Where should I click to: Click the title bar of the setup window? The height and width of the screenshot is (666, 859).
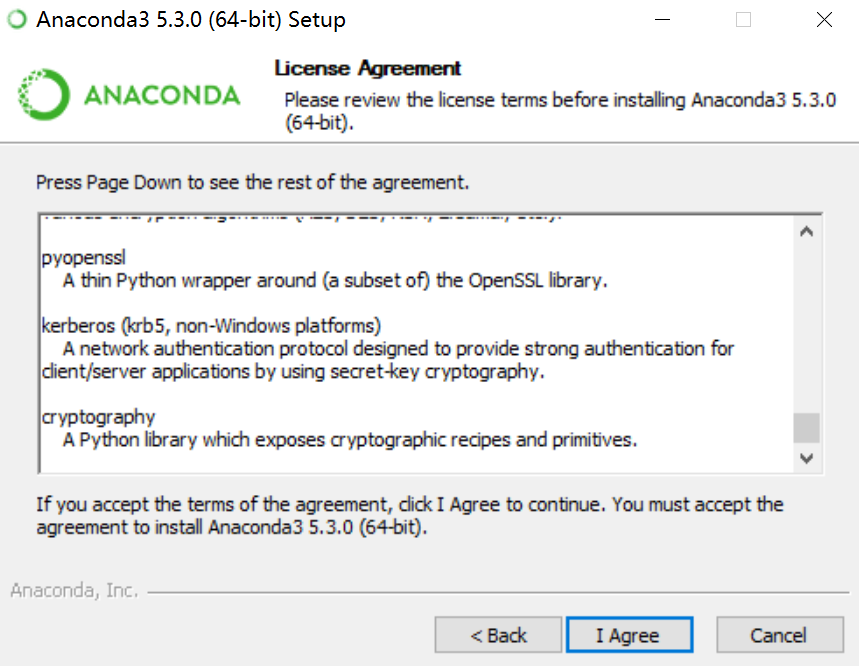400,19
